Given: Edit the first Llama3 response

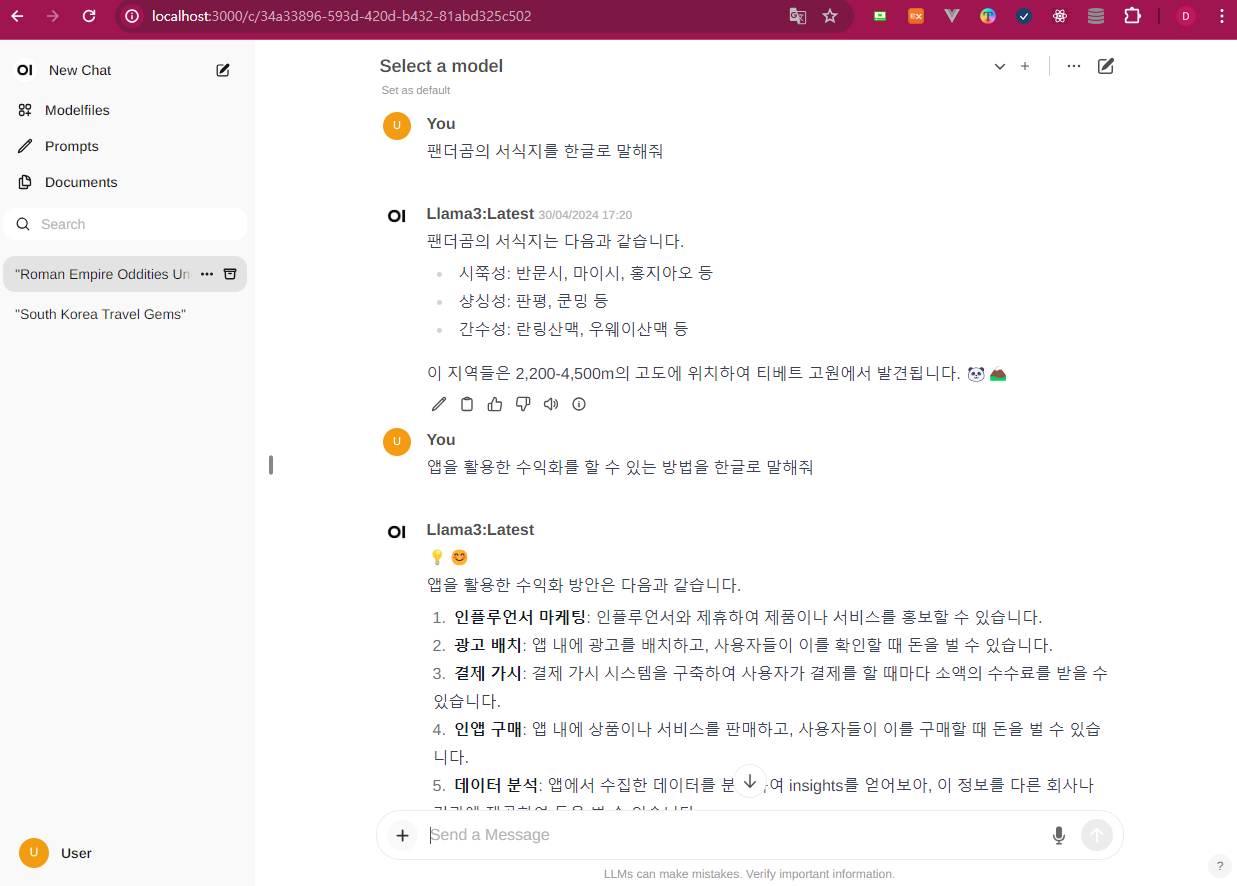Looking at the screenshot, I should click(439, 404).
